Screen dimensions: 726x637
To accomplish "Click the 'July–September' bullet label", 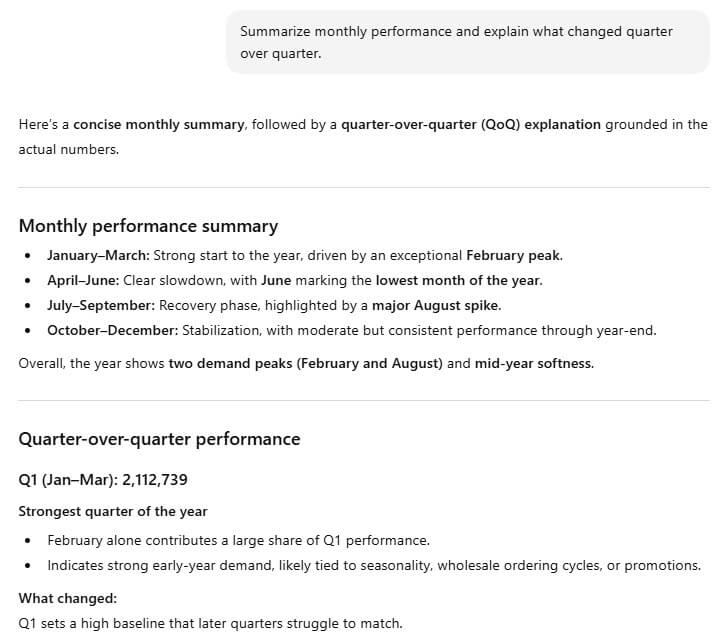I will click(101, 306).
